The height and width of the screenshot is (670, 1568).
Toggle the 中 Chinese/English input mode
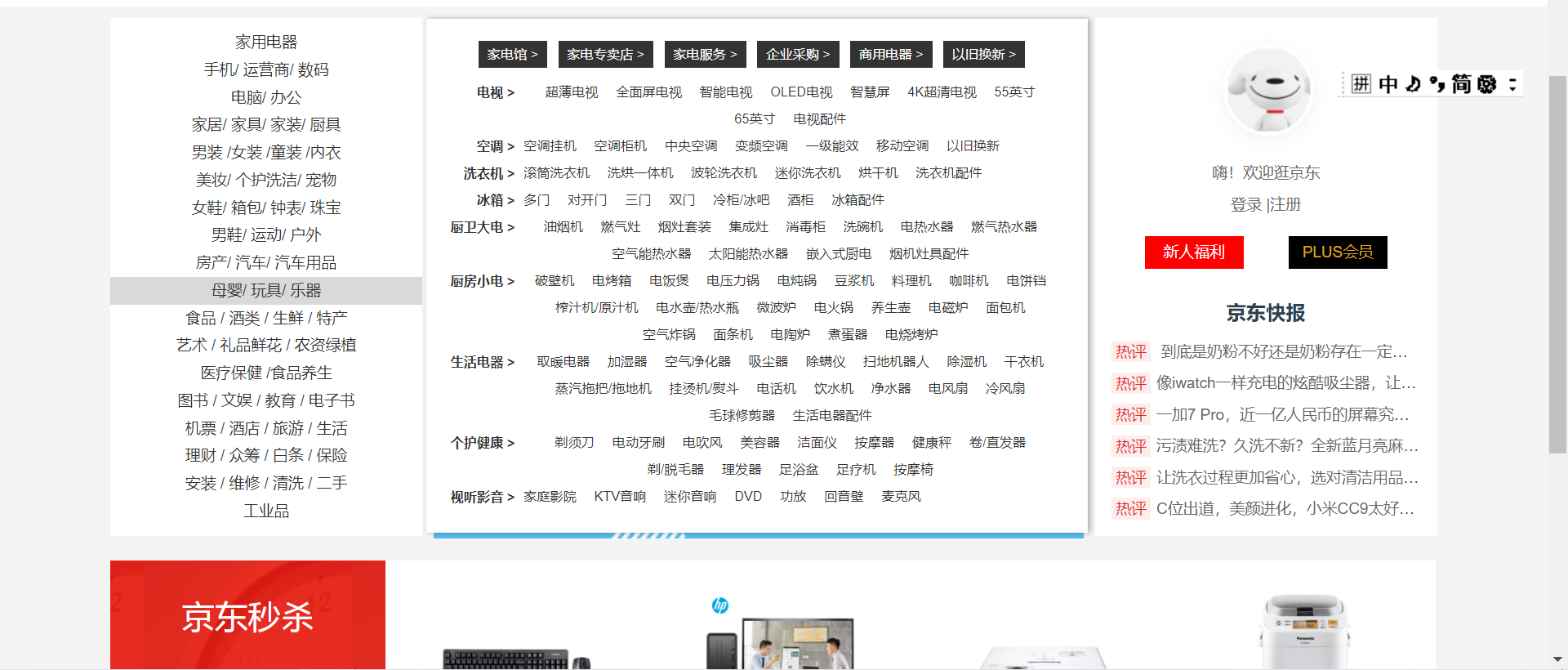click(x=1388, y=83)
